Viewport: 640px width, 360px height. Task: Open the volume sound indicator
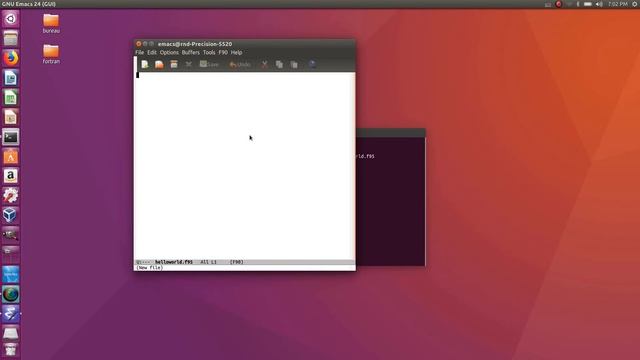click(599, 4)
